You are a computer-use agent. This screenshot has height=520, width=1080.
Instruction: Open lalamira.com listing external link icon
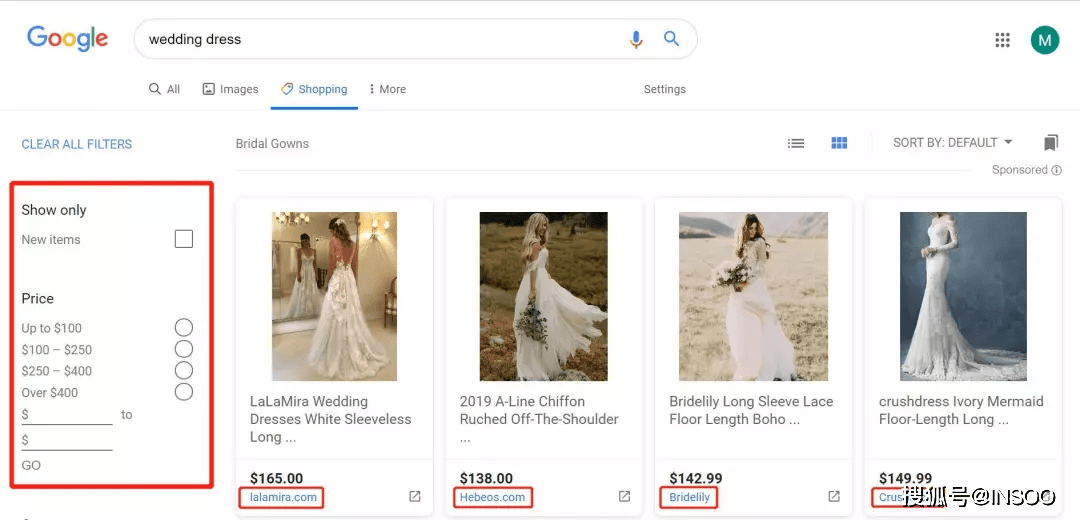tap(415, 496)
